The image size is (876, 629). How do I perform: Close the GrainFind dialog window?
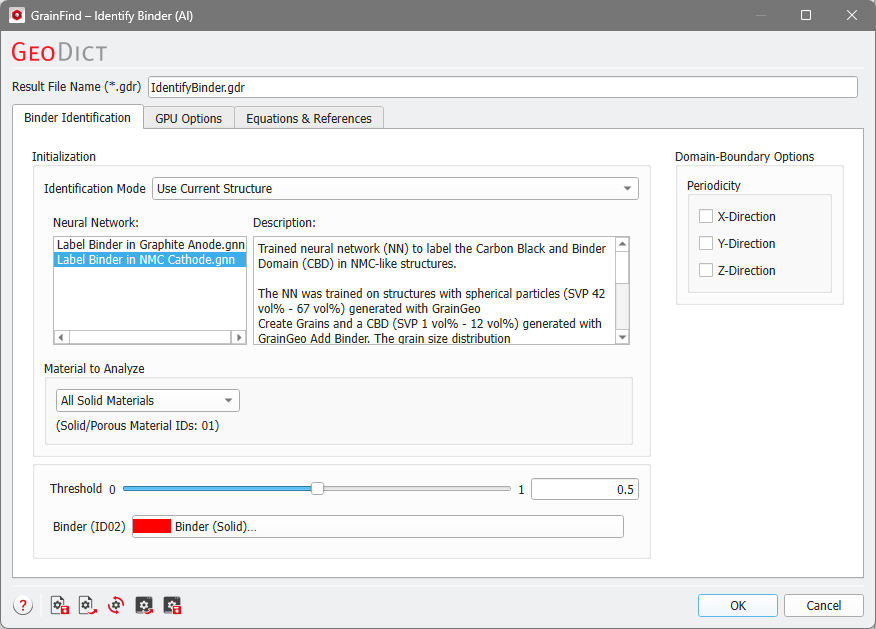point(851,15)
